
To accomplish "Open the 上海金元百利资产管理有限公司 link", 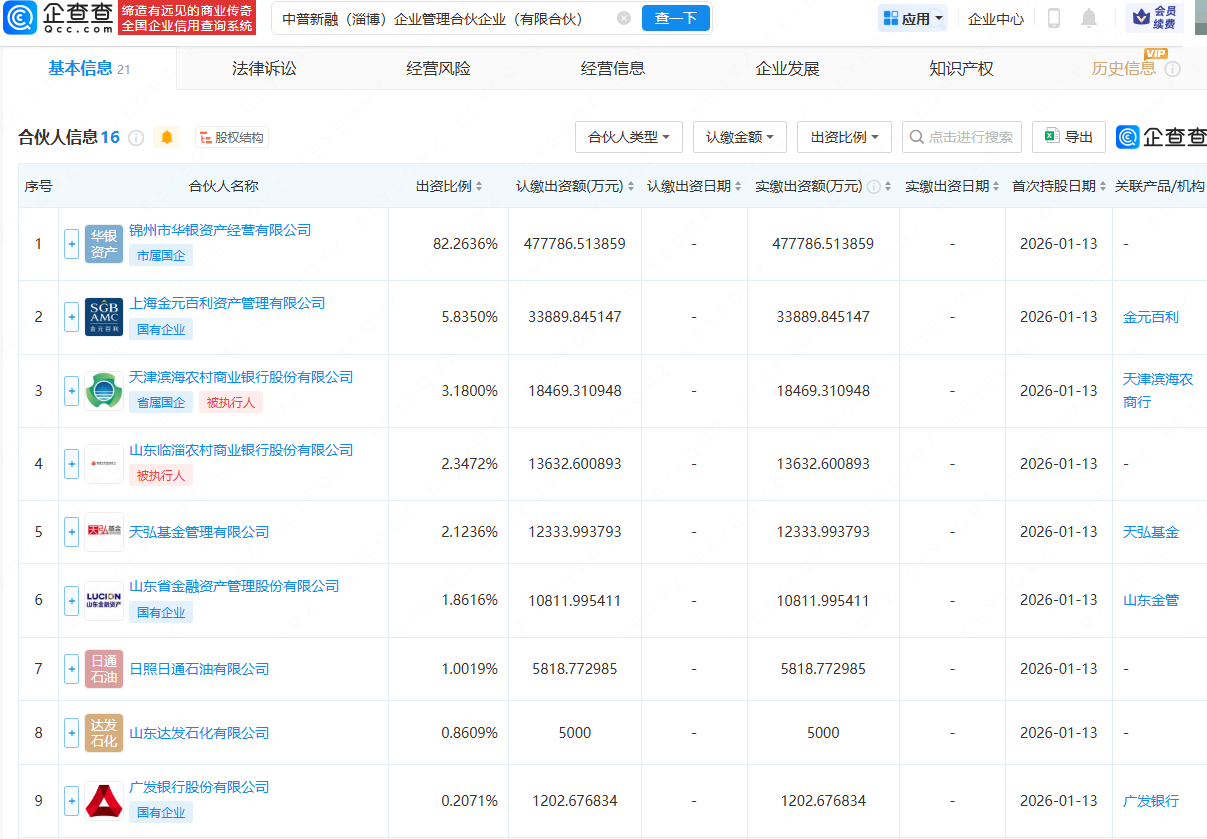I will tap(227, 303).
